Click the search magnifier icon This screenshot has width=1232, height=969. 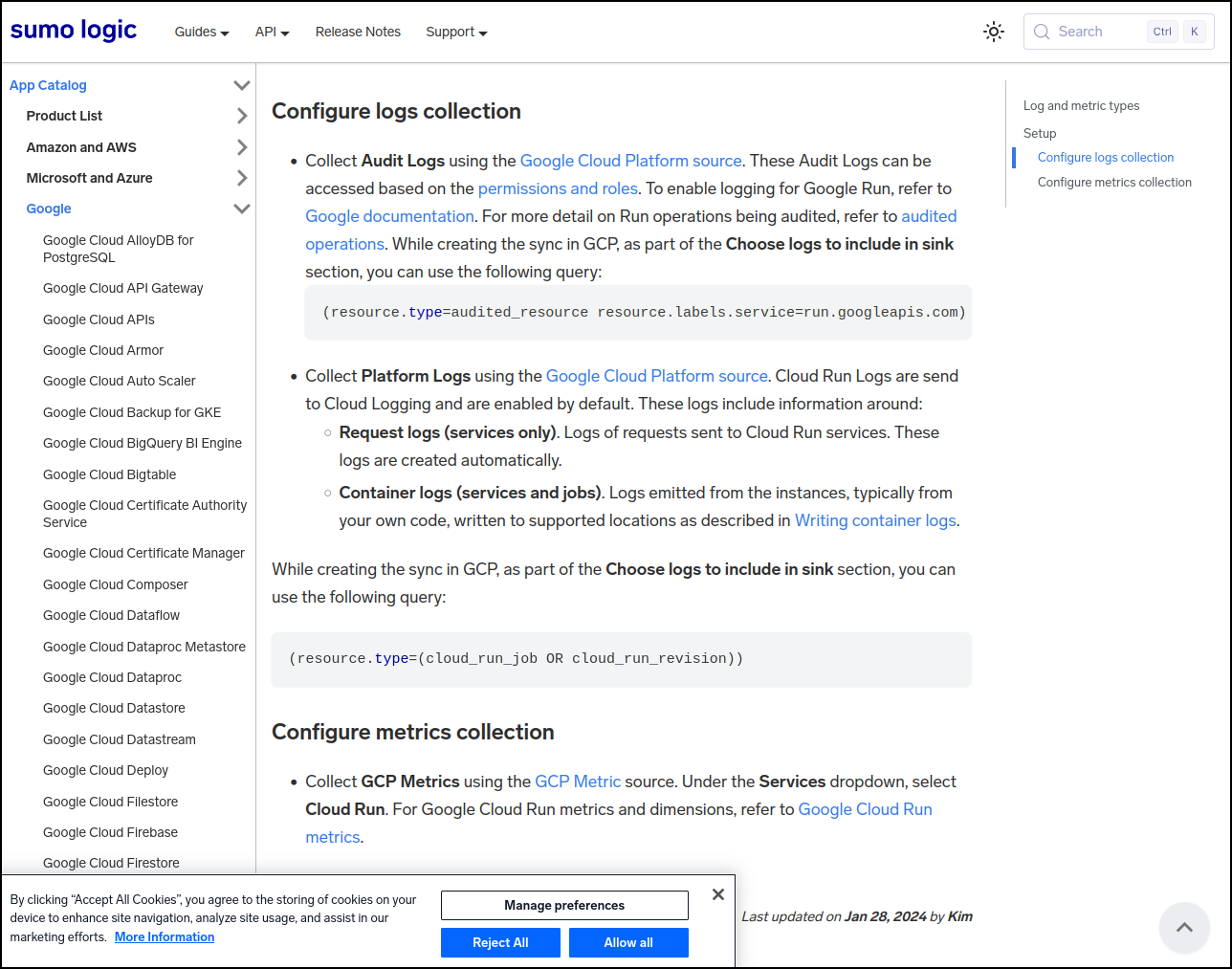(x=1042, y=32)
